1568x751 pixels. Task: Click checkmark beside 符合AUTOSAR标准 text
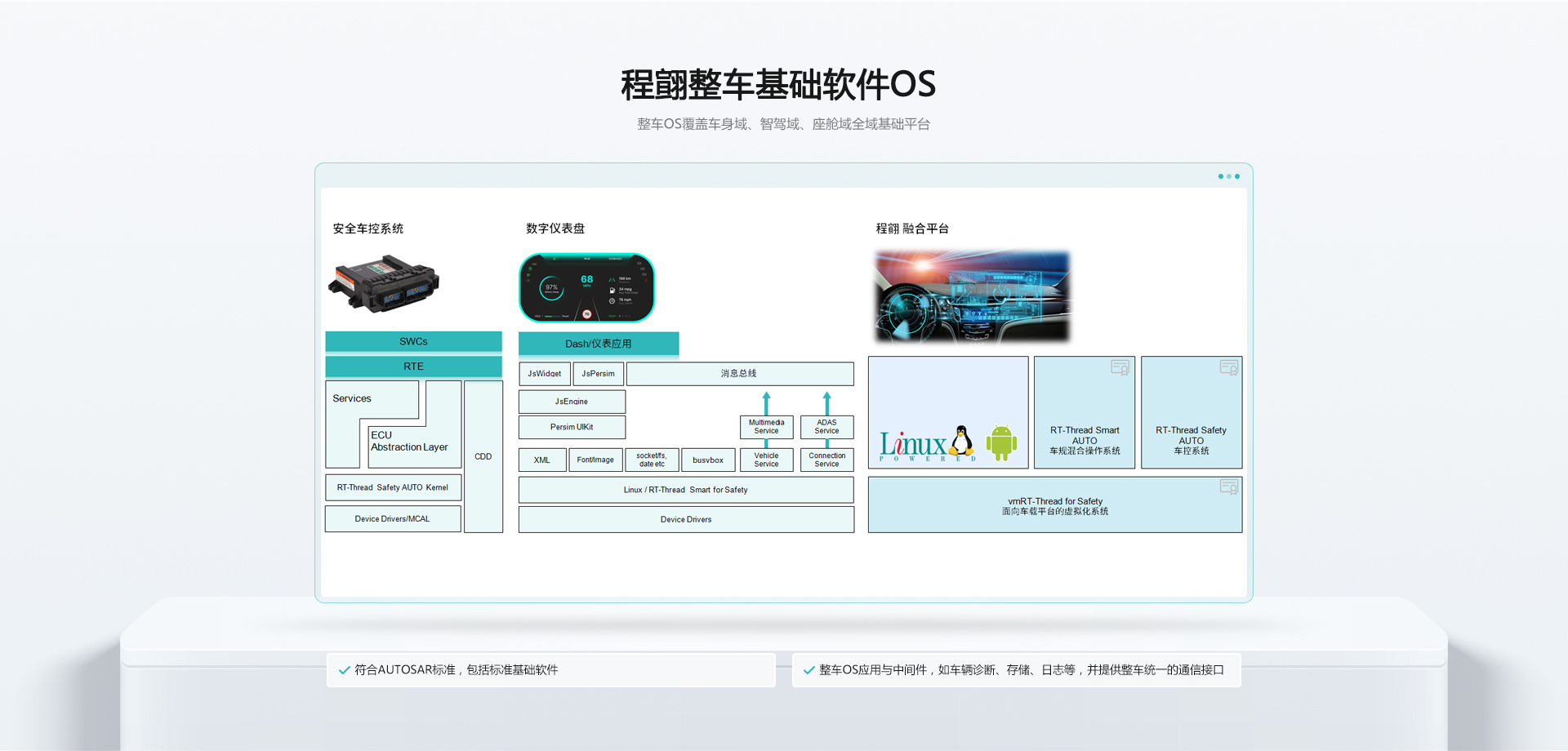[x=344, y=670]
